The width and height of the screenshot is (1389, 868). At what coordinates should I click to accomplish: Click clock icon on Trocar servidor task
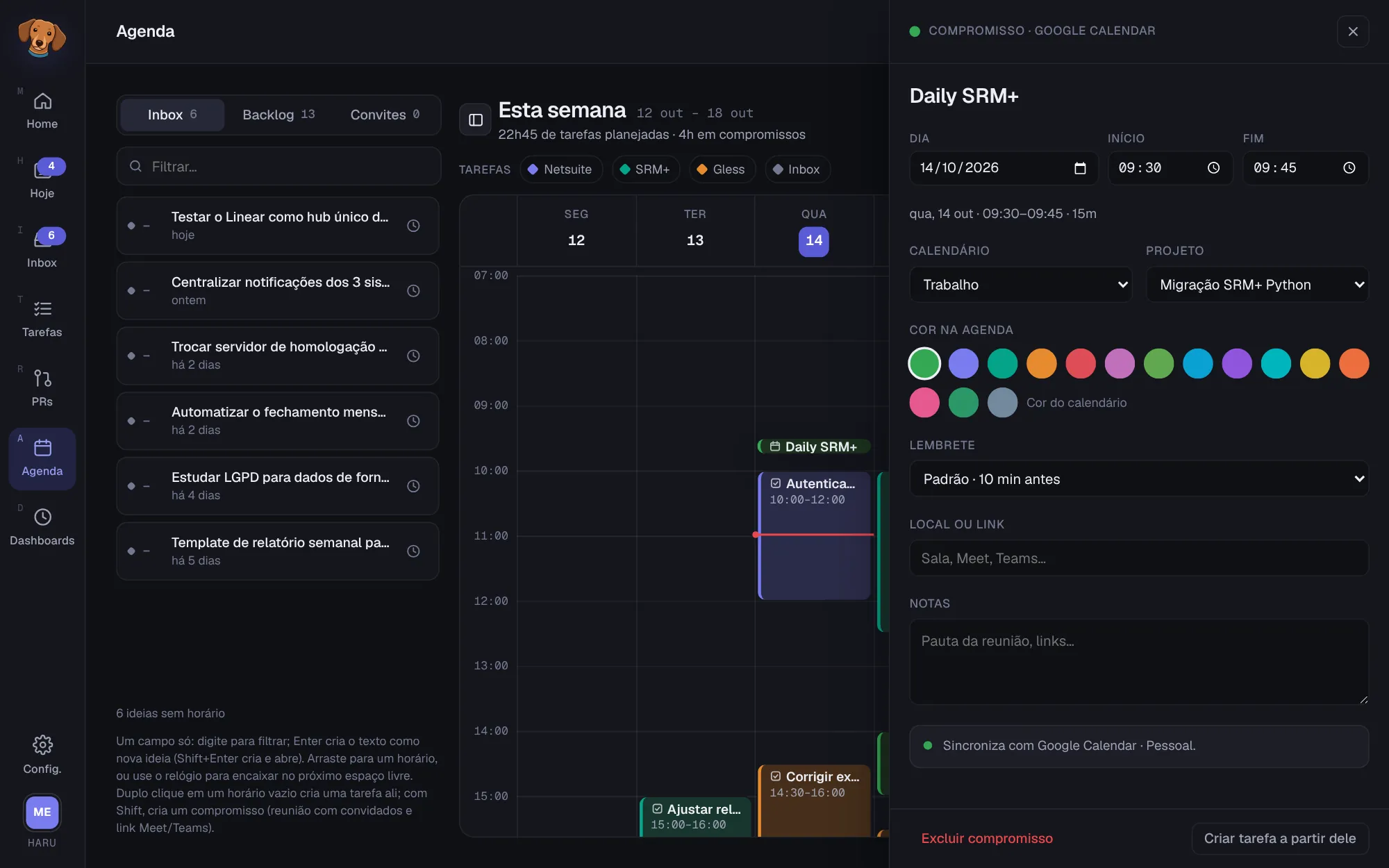(413, 356)
